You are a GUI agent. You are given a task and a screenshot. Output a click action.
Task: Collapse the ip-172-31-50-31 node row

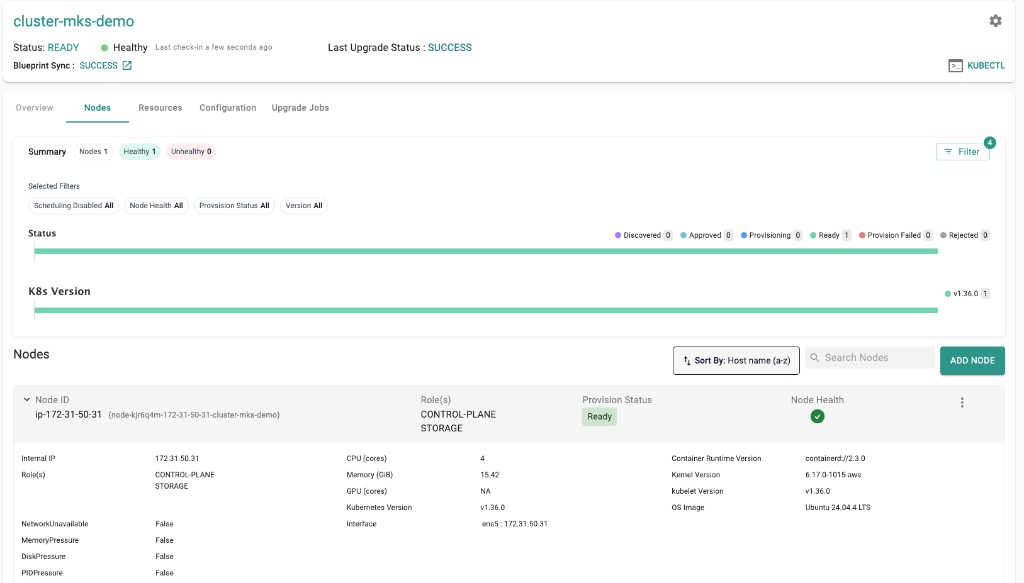(27, 400)
